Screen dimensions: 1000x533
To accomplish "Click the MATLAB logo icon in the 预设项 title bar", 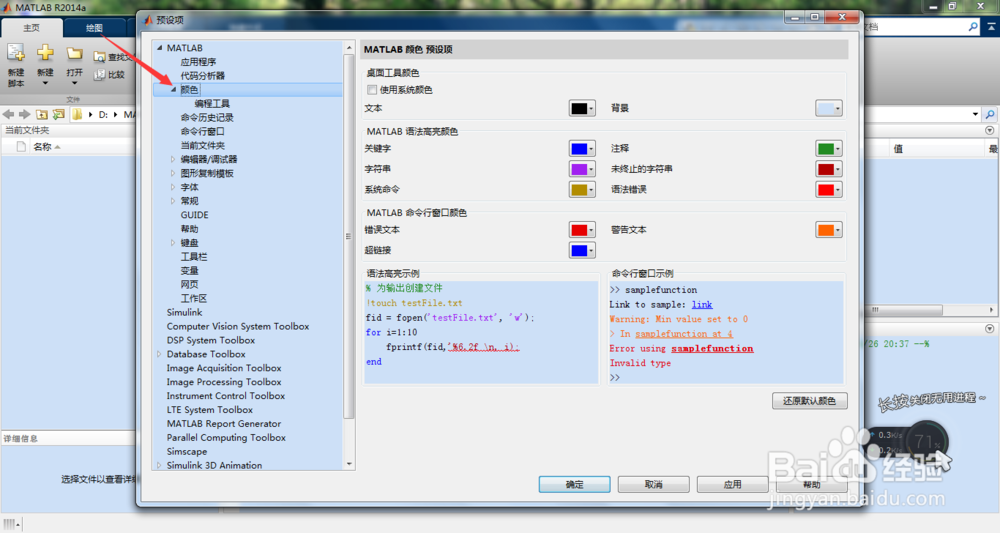I will (x=148, y=20).
